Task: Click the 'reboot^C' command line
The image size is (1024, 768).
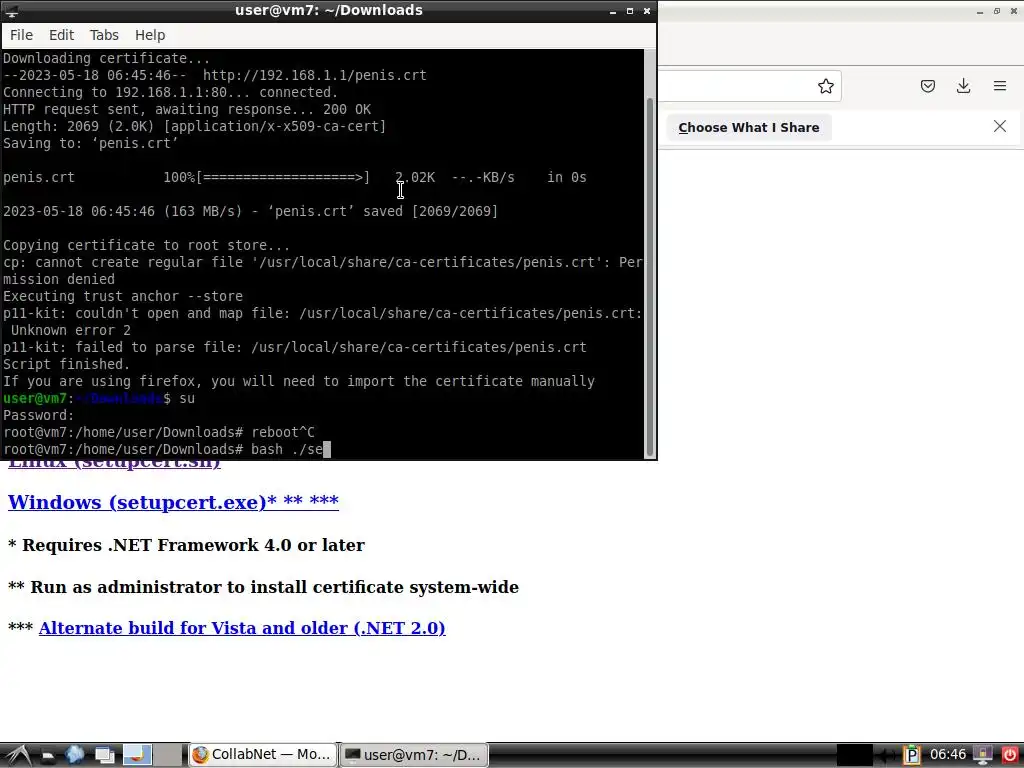Action: coord(159,432)
